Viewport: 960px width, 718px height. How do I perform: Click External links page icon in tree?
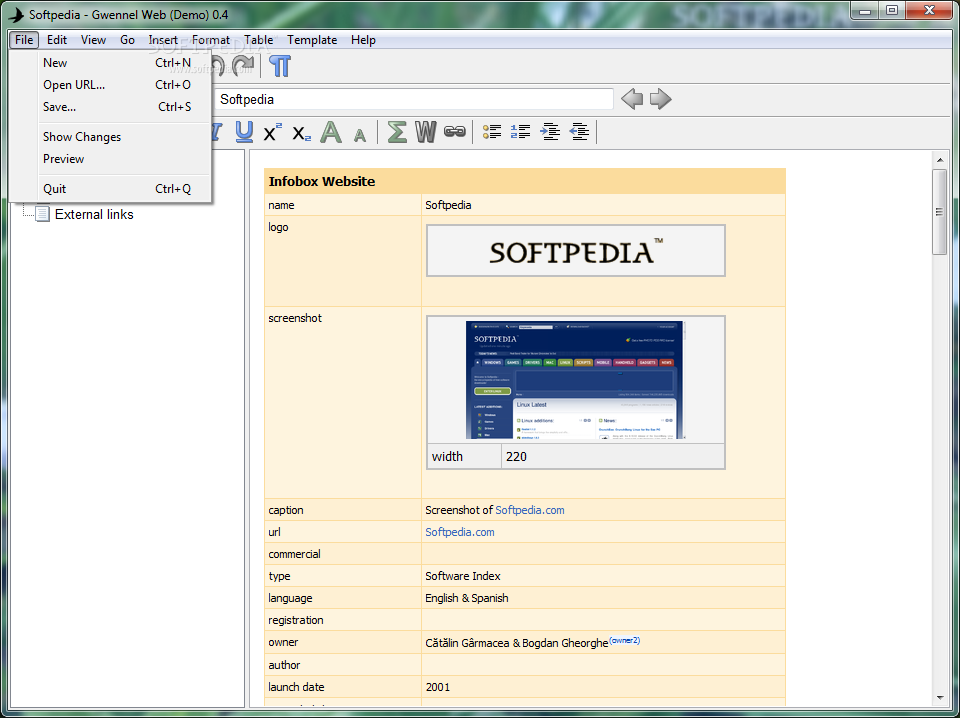42,214
